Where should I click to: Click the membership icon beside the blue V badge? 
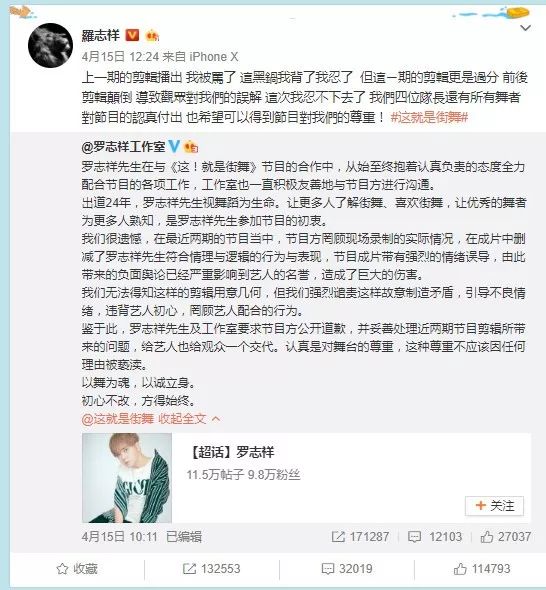[191, 146]
